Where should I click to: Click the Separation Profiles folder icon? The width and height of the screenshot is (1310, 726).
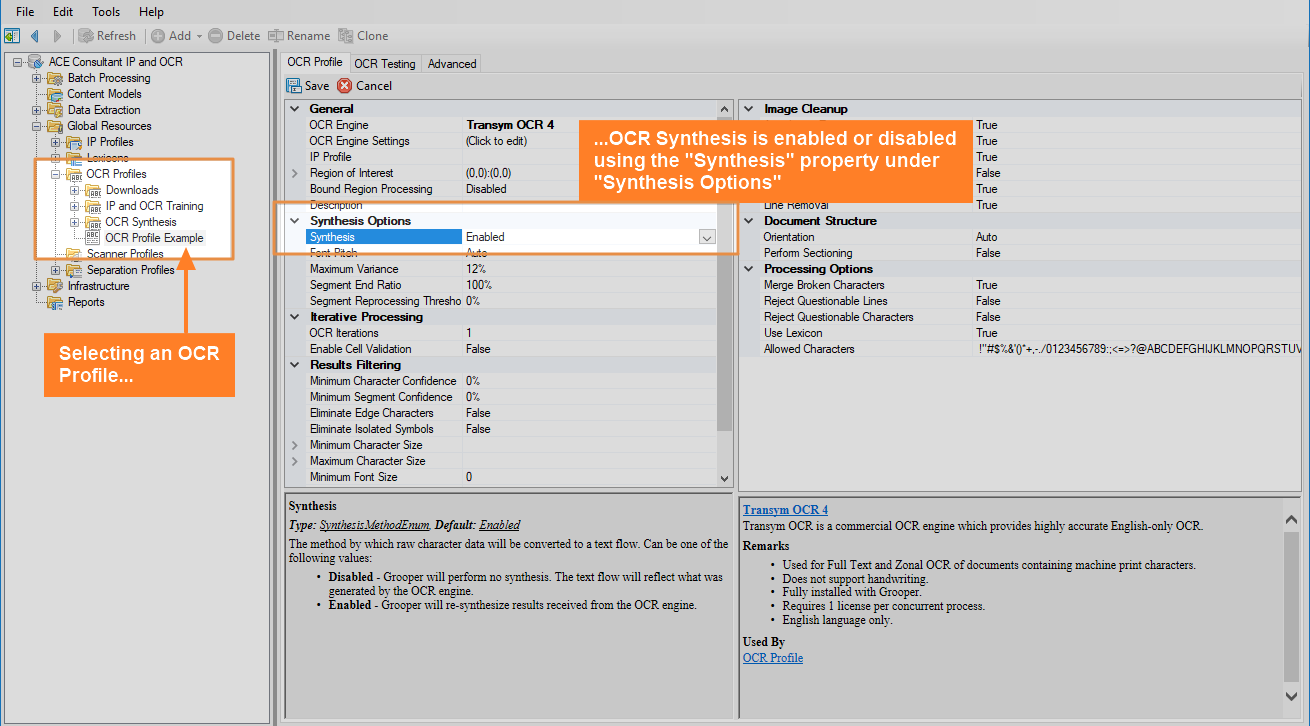tap(75, 270)
